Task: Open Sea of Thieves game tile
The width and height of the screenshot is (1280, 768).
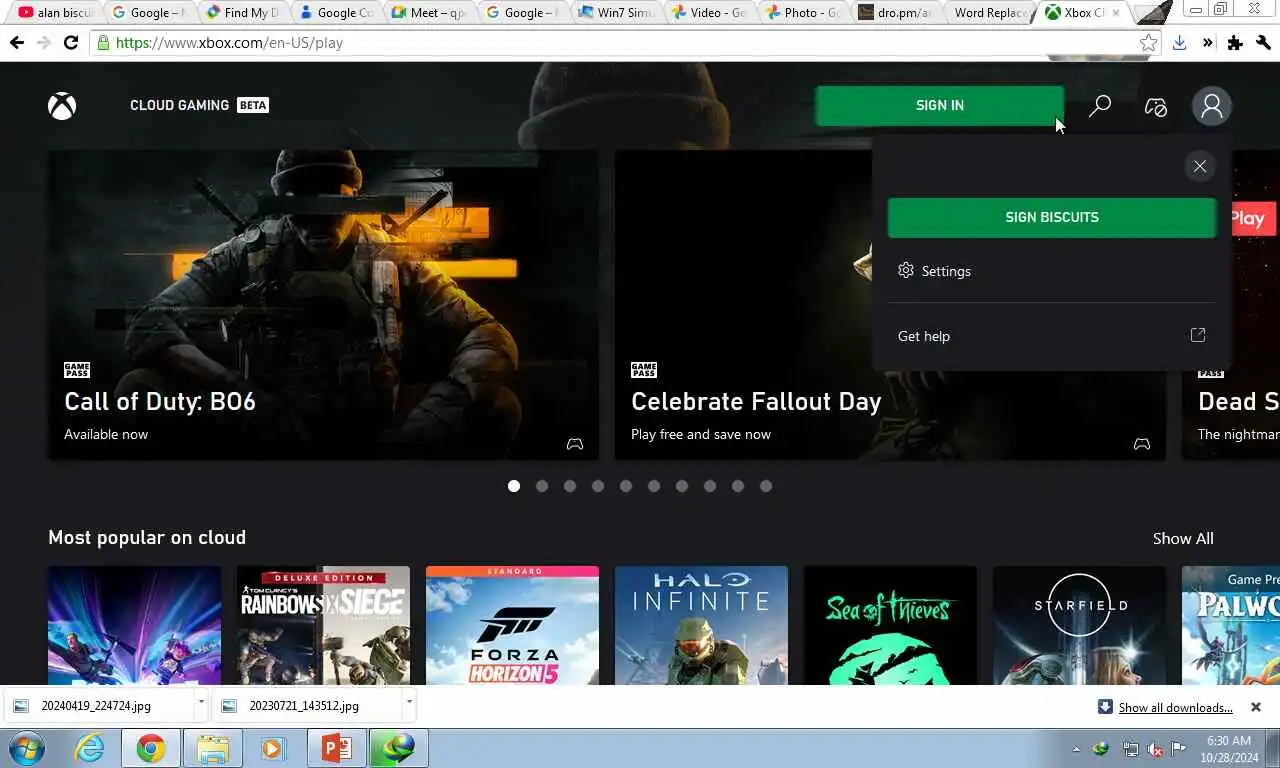Action: (890, 626)
